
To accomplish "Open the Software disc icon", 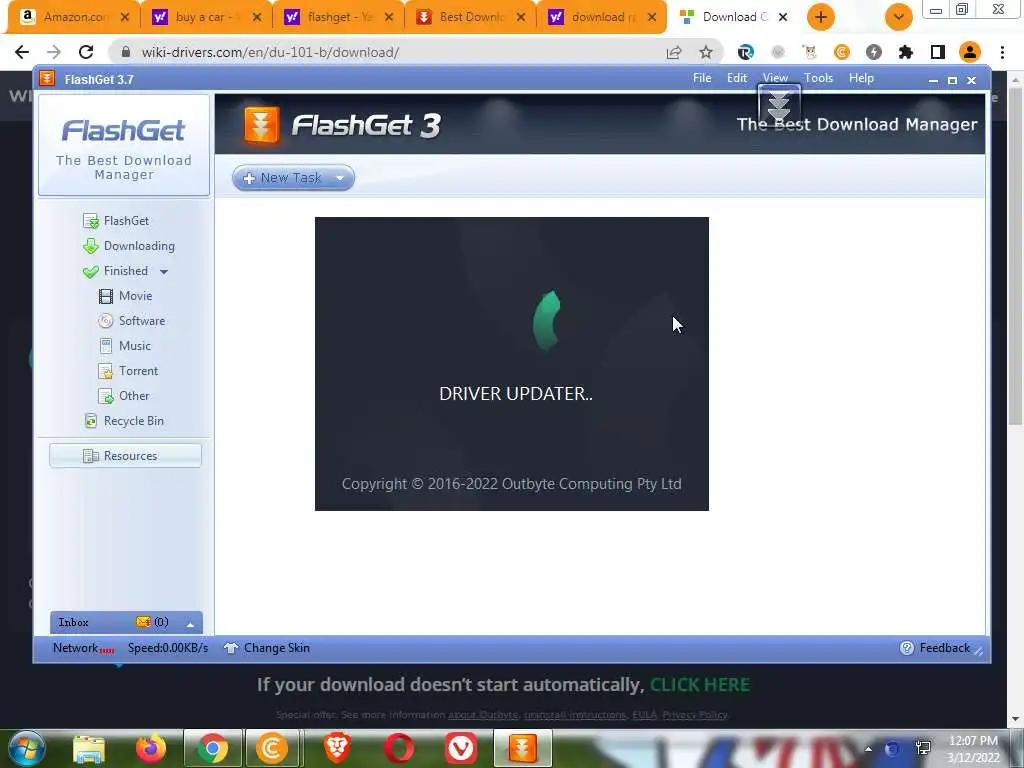I will 106,321.
